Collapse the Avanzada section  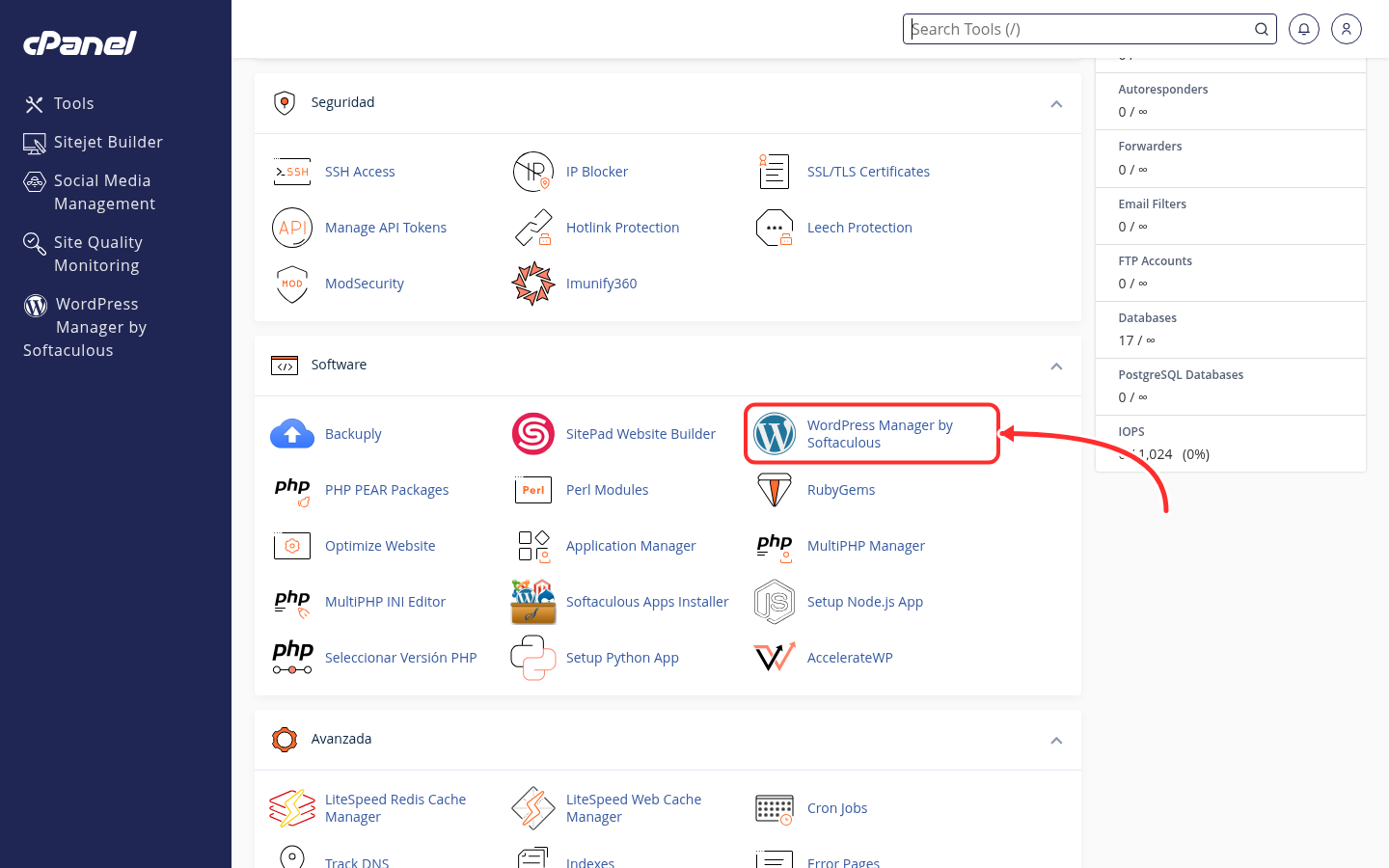click(x=1056, y=741)
